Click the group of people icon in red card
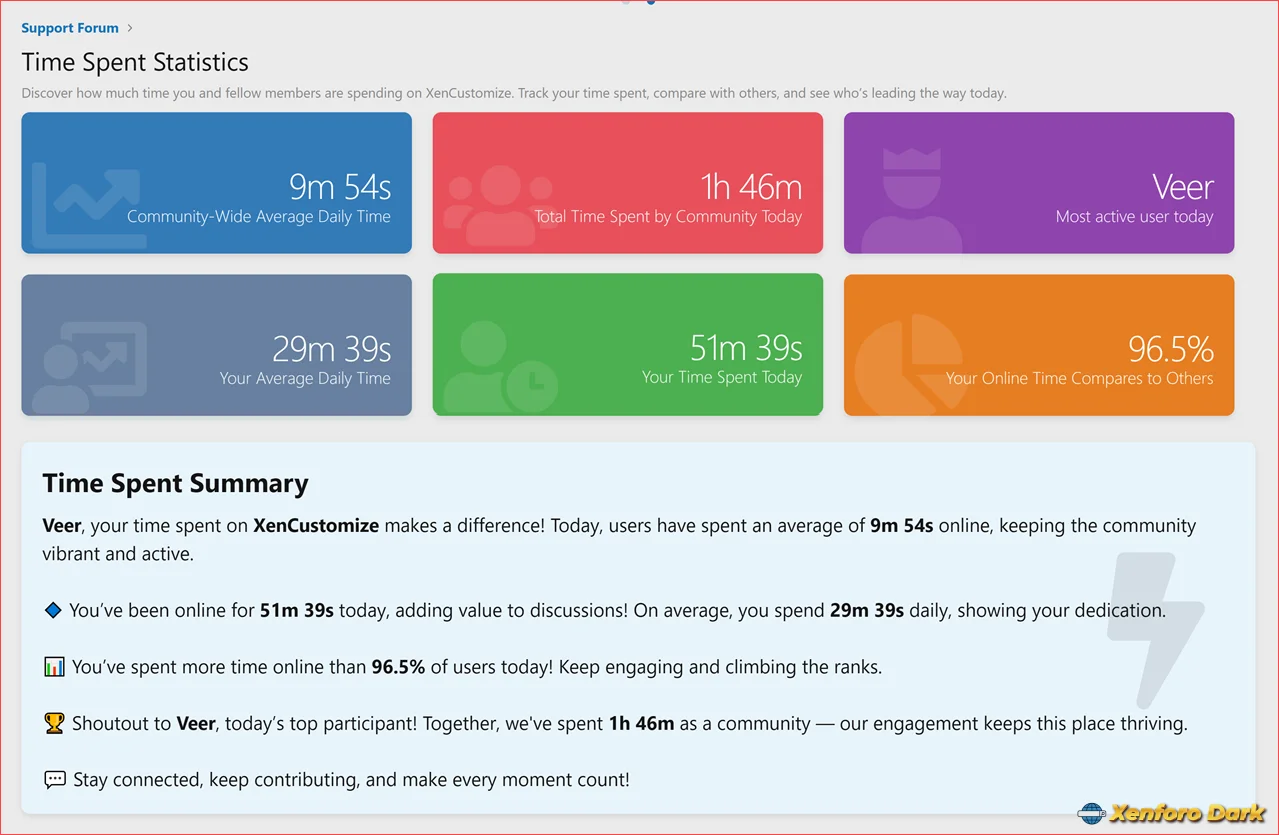This screenshot has width=1279, height=835. point(500,206)
